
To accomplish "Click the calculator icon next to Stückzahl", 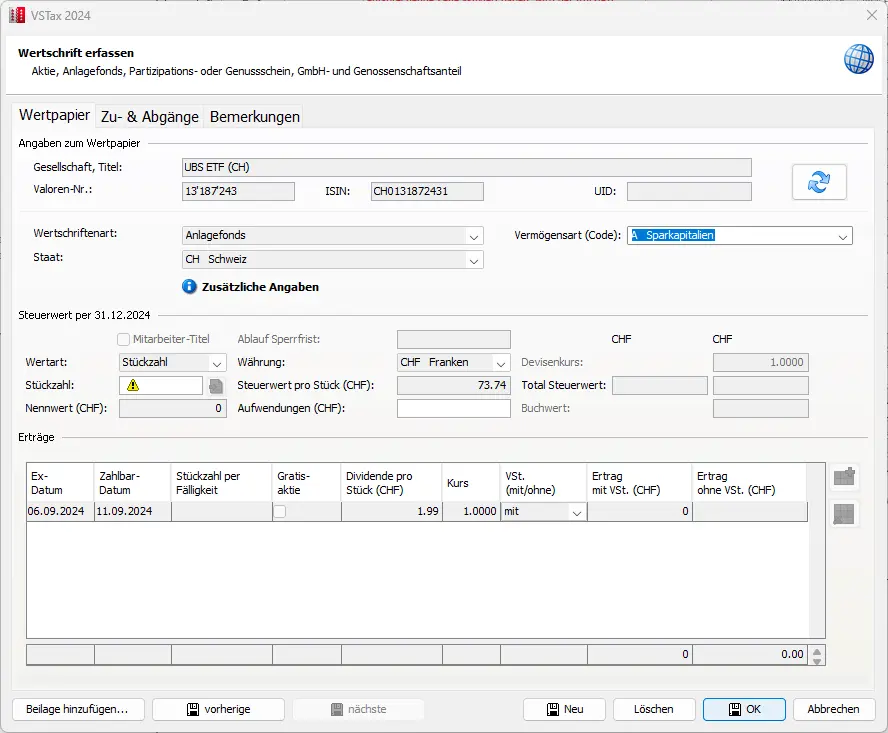I will pyautogui.click(x=215, y=386).
